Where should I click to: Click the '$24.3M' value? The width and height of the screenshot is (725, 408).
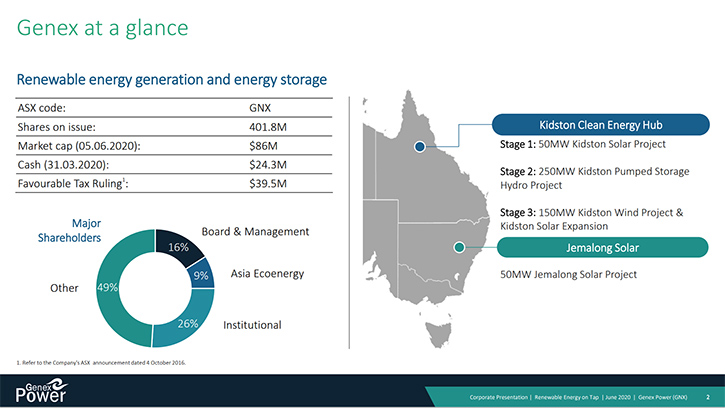(x=268, y=165)
